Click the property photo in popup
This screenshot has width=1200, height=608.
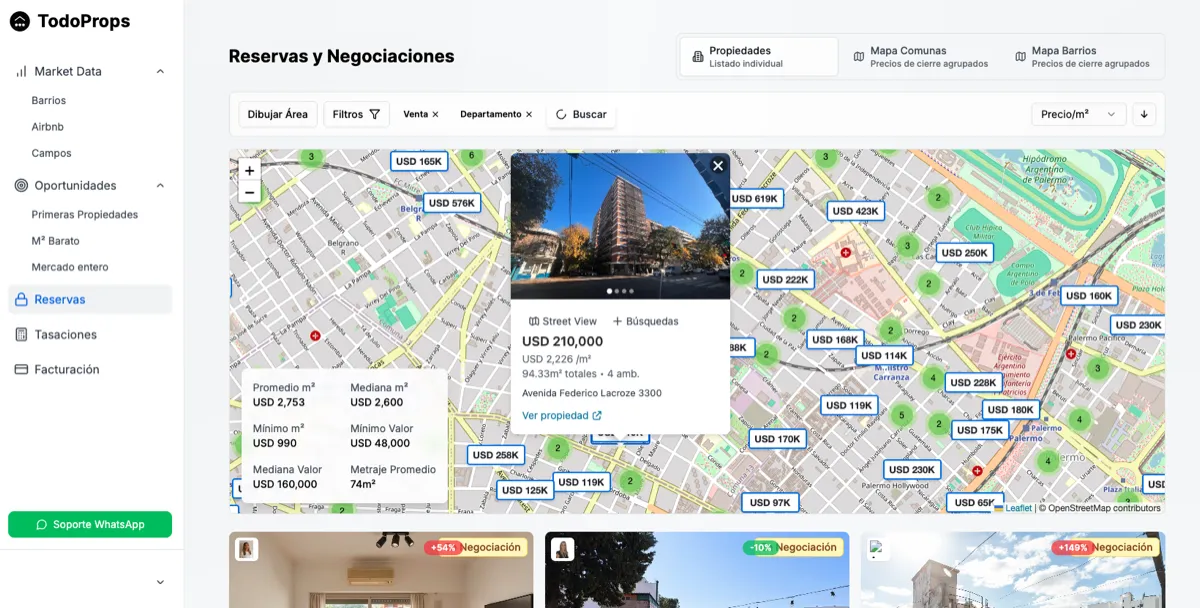click(620, 226)
